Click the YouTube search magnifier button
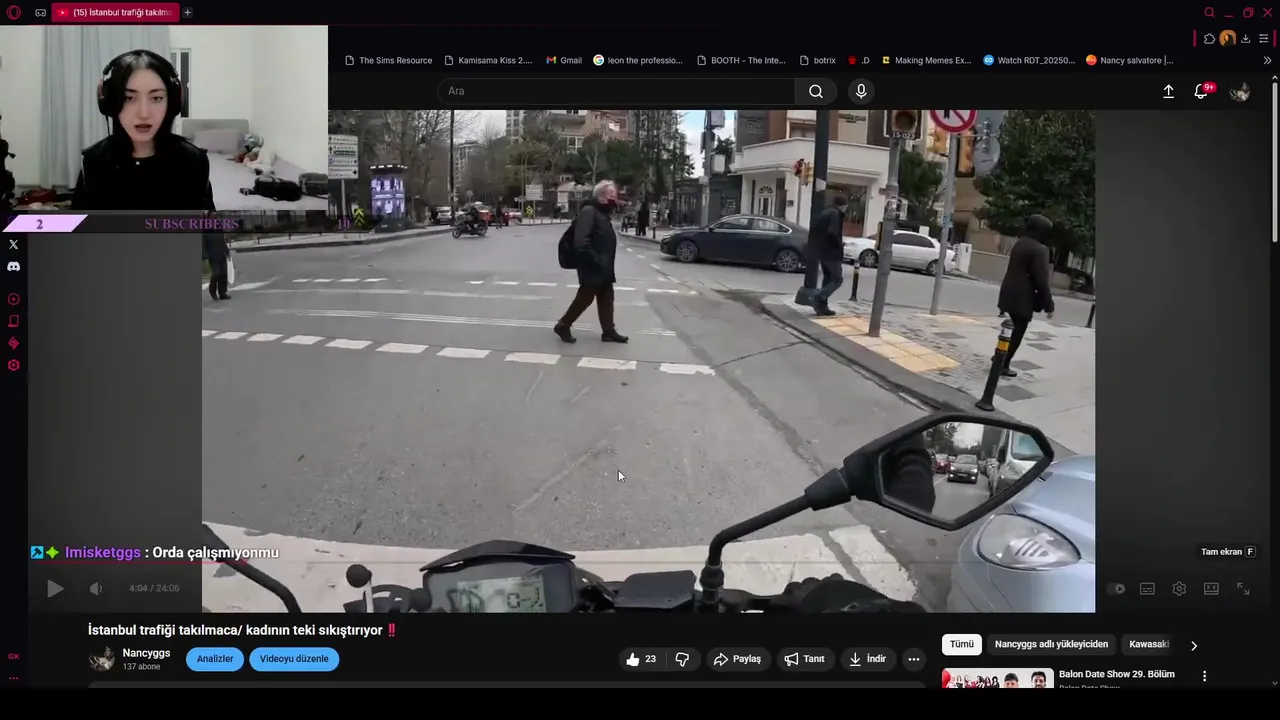 pyautogui.click(x=816, y=91)
